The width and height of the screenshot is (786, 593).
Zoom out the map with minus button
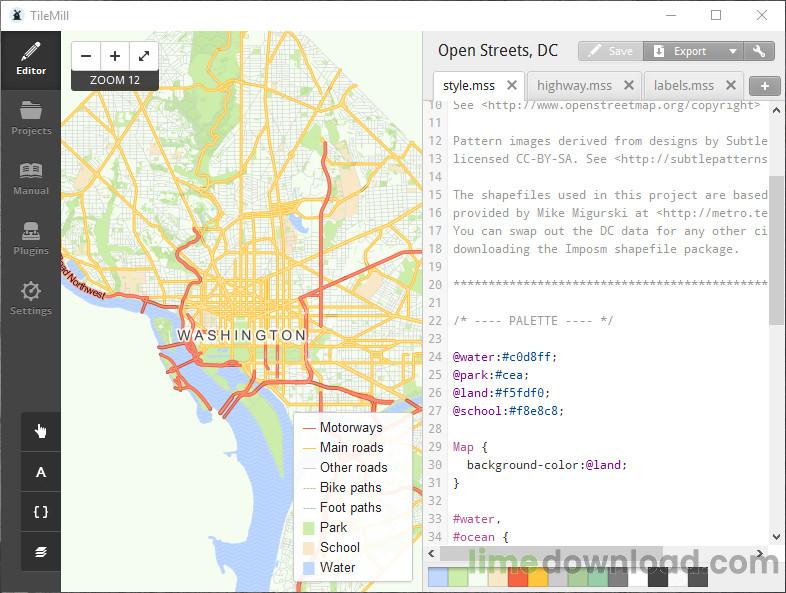(x=86, y=56)
